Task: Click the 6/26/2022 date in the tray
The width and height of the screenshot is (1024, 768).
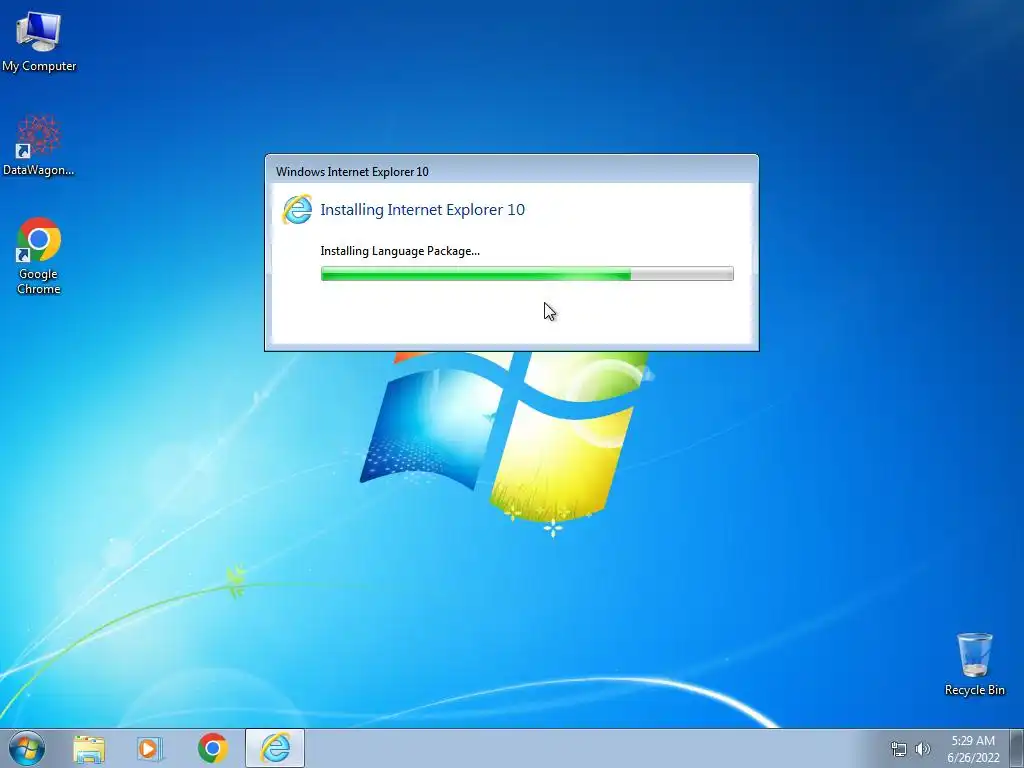Action: (x=973, y=758)
